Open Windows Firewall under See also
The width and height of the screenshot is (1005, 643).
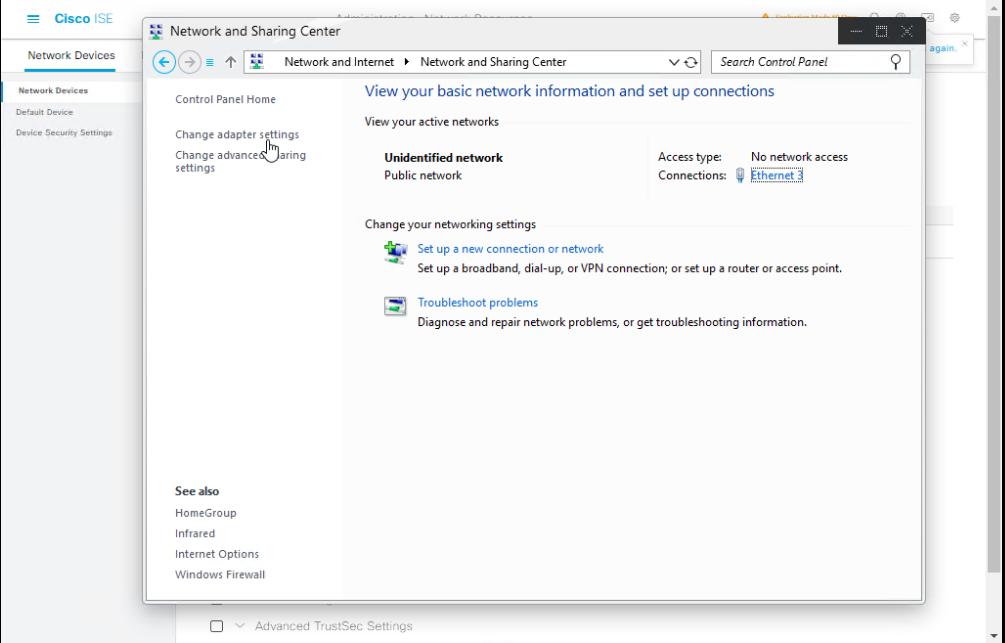(x=220, y=574)
